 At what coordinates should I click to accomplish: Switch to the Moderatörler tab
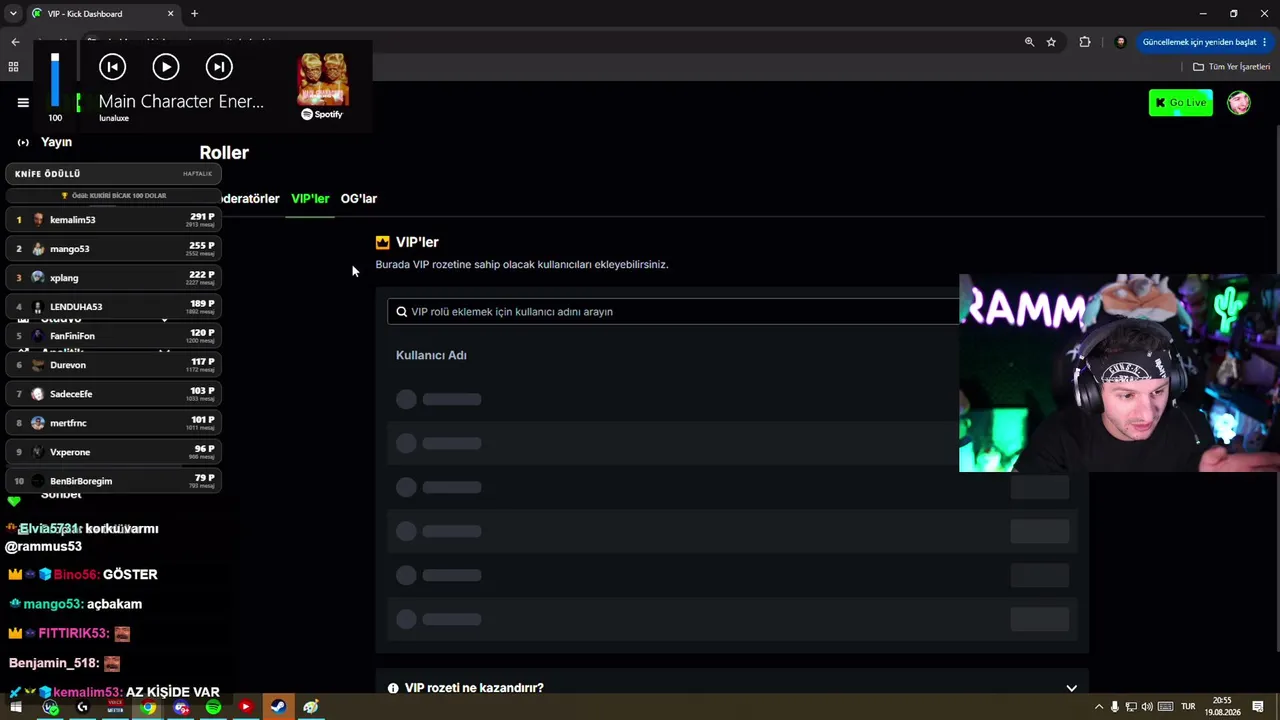pyautogui.click(x=250, y=198)
